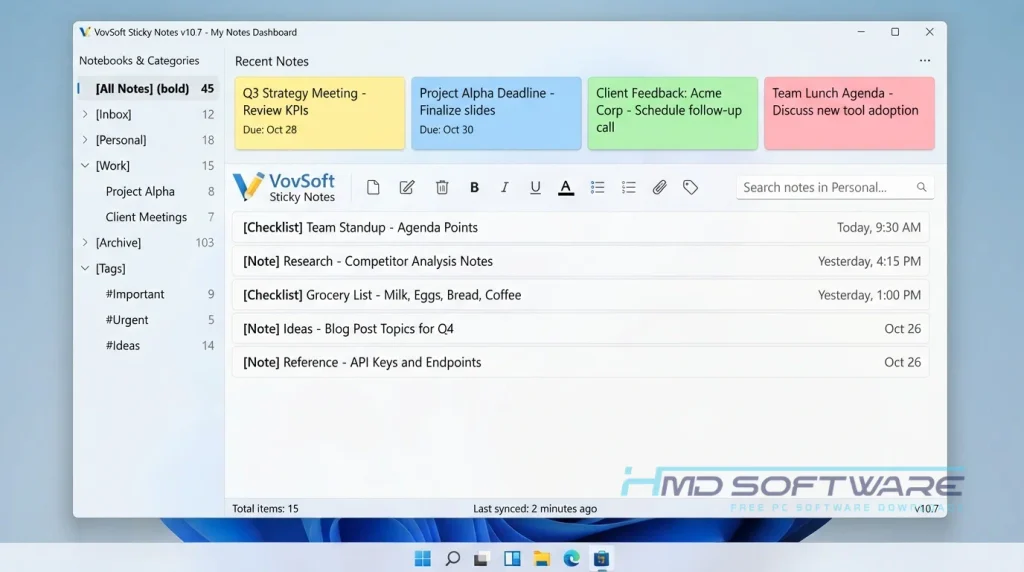This screenshot has height=572, width=1024.
Task: Insert a bulleted list
Action: point(598,187)
